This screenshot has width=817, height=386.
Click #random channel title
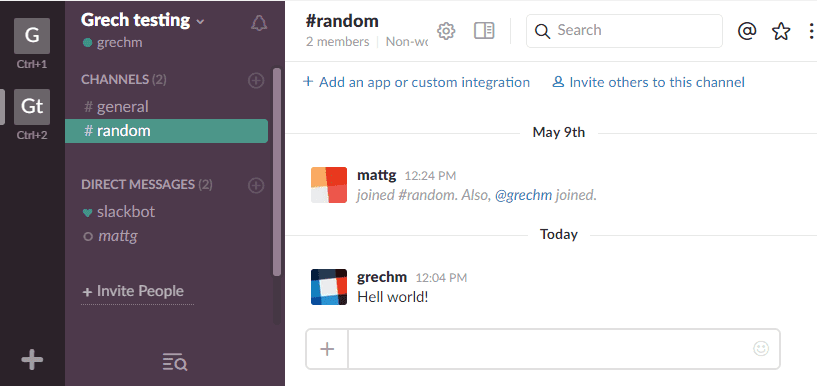click(342, 21)
